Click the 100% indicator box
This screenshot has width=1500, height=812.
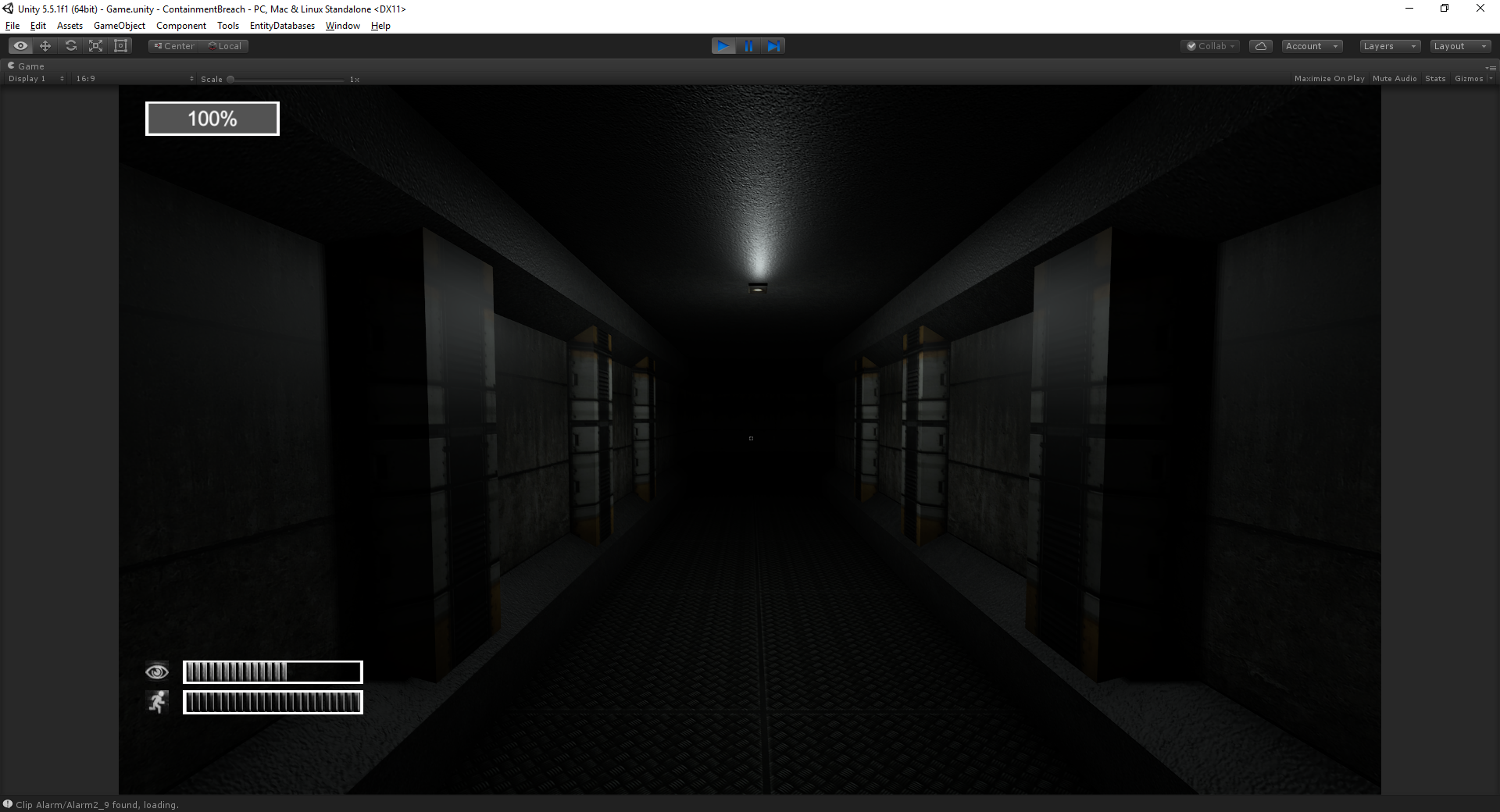coord(212,119)
